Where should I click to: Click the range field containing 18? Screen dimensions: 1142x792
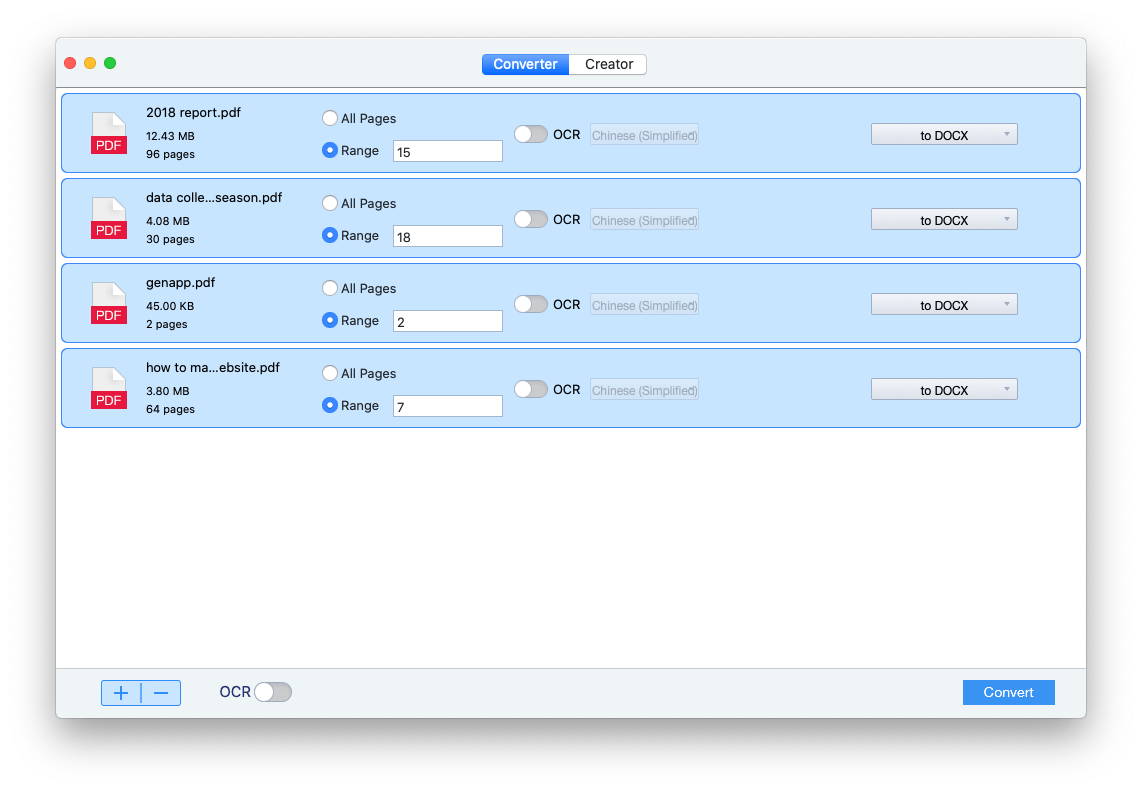click(448, 236)
